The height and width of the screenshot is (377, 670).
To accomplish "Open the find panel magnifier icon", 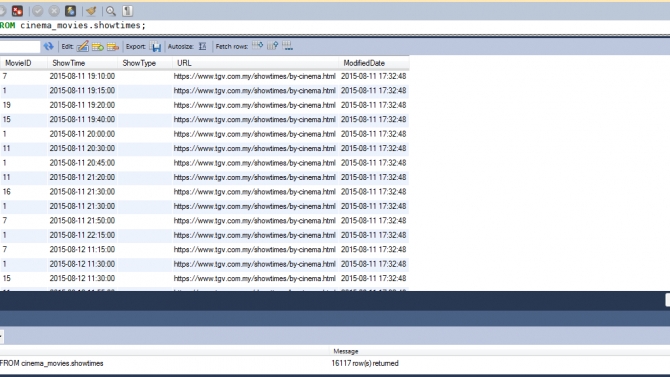I will point(111,11).
